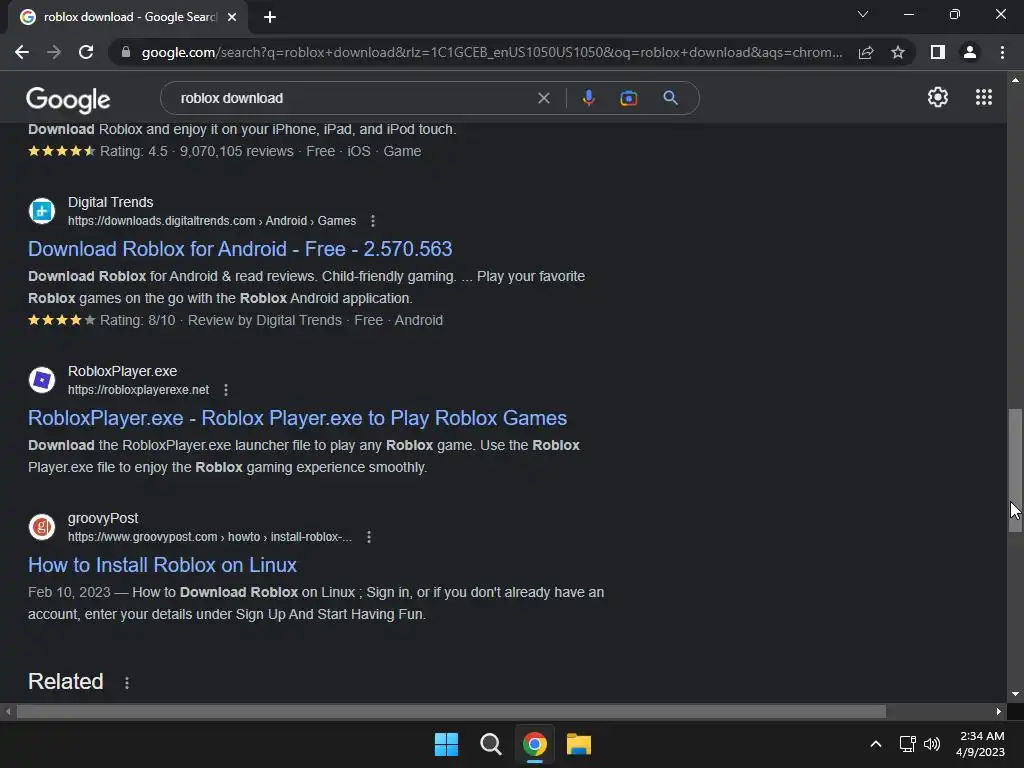Open Chrome's three-dot menu
Image resolution: width=1024 pixels, height=768 pixels.
1002,52
